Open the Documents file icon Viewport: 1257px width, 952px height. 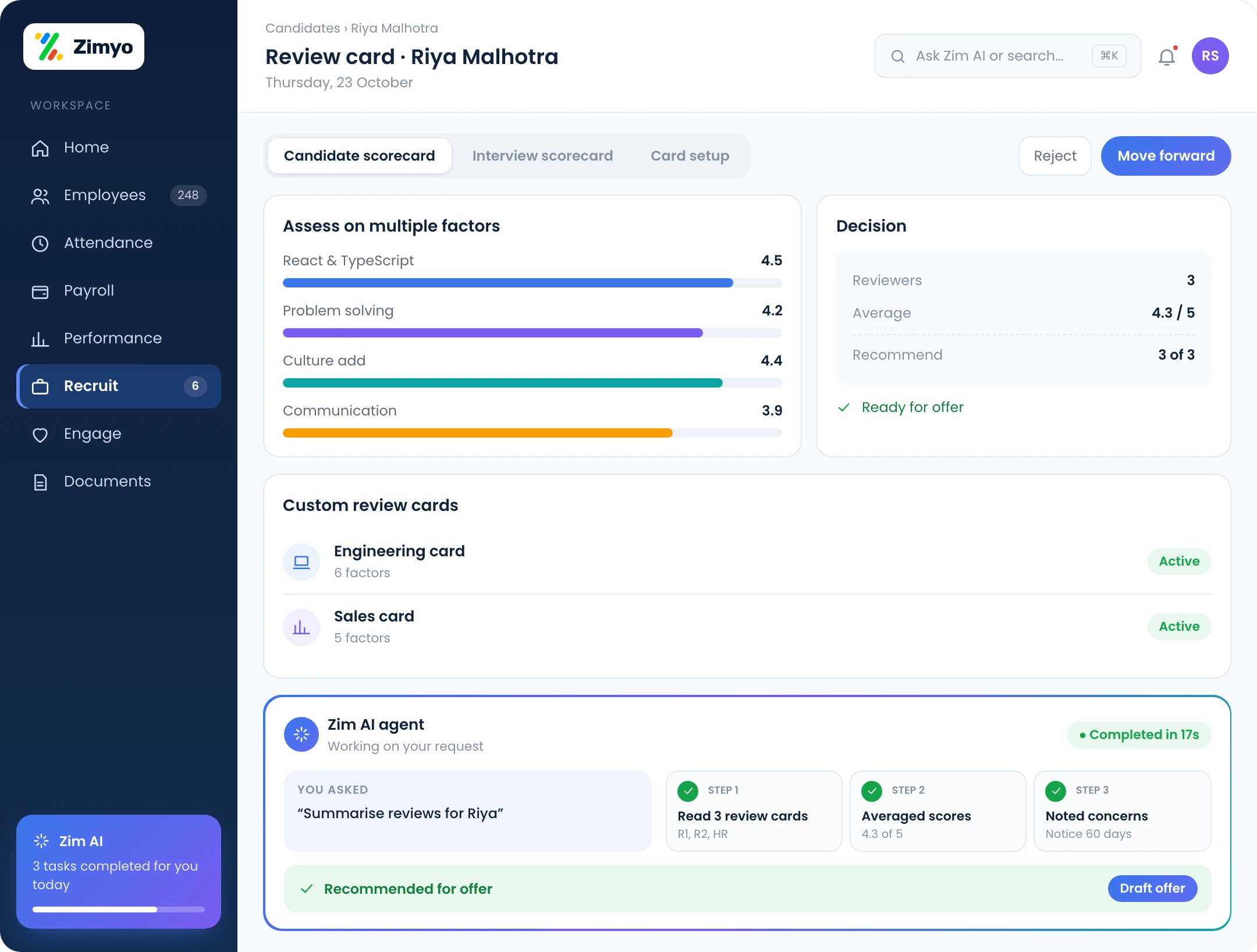[40, 482]
